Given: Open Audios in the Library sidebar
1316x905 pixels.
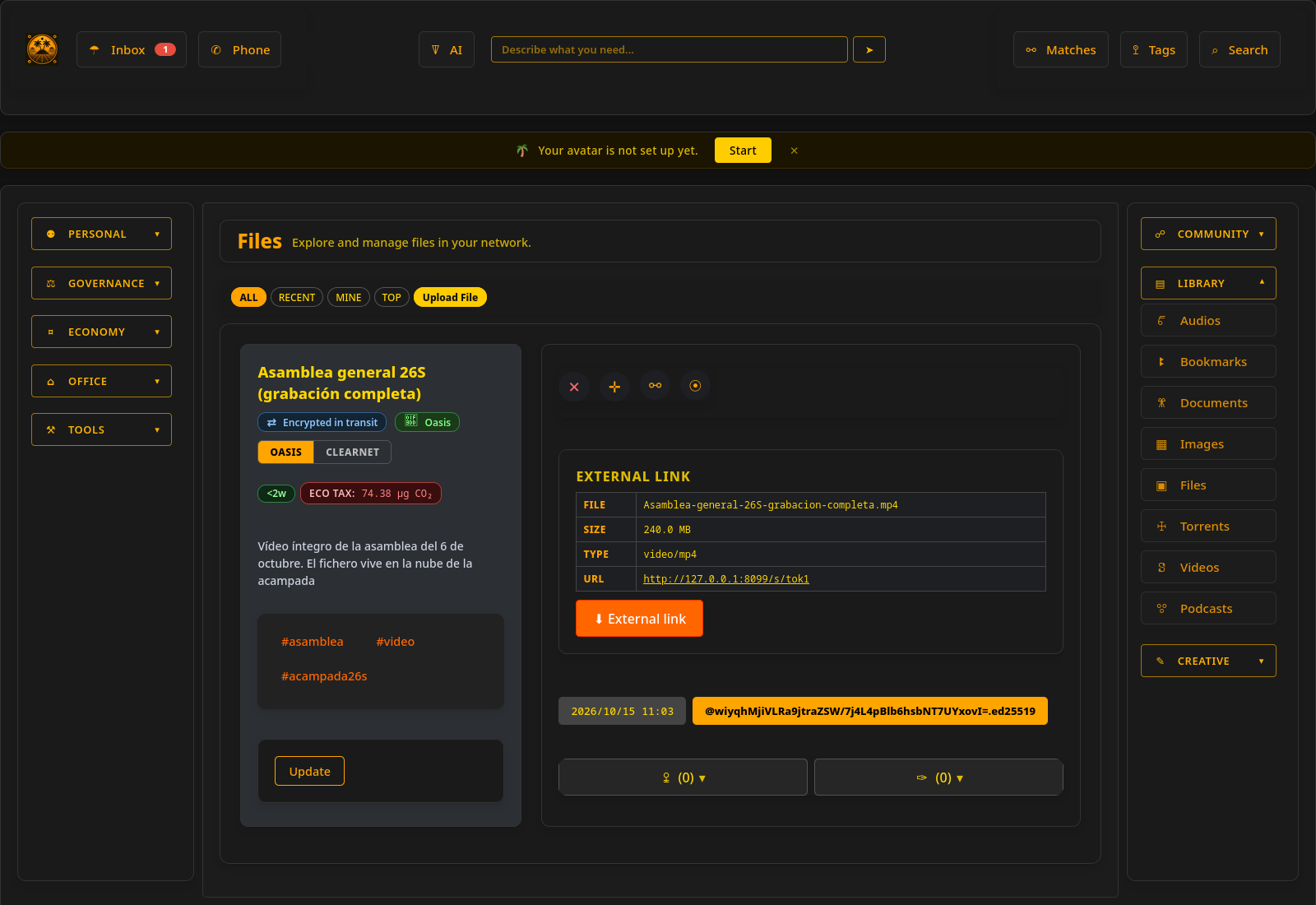Looking at the screenshot, I should tap(1208, 320).
